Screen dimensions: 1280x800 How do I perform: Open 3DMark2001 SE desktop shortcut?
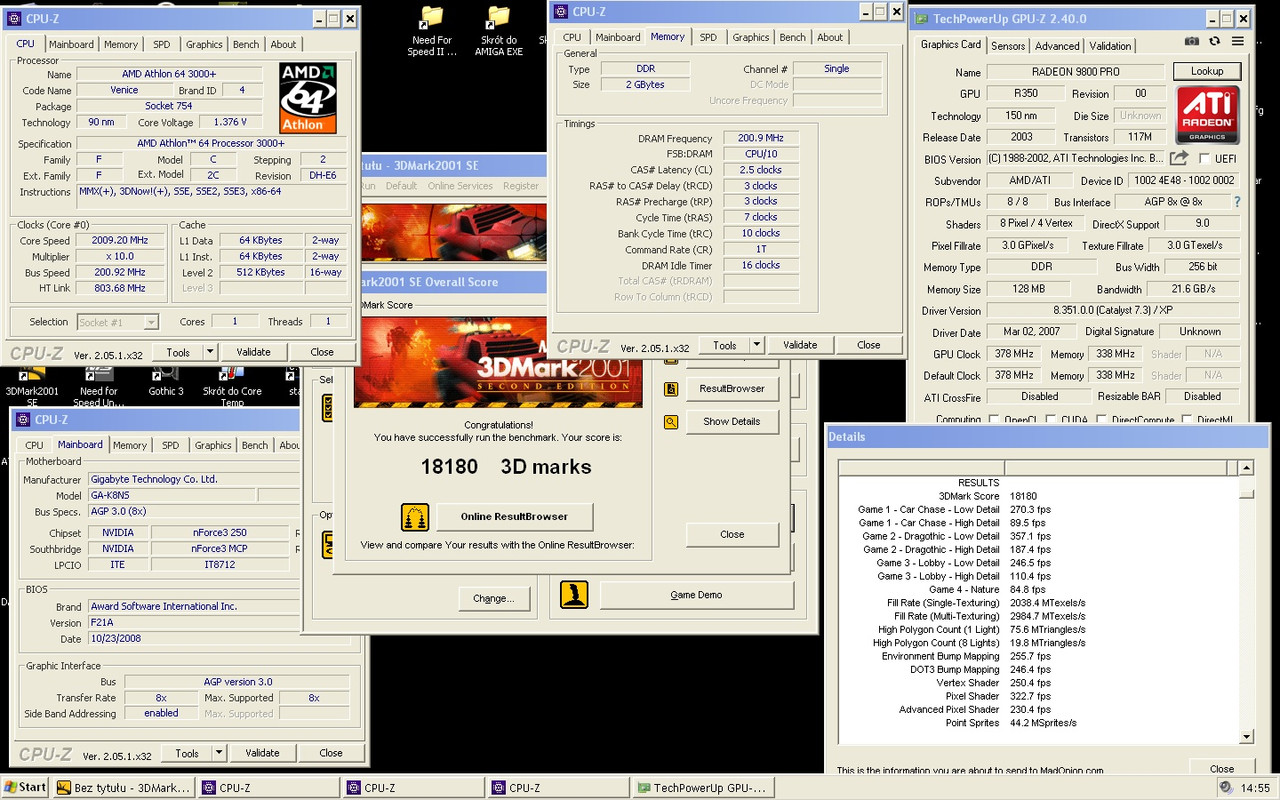tap(32, 387)
